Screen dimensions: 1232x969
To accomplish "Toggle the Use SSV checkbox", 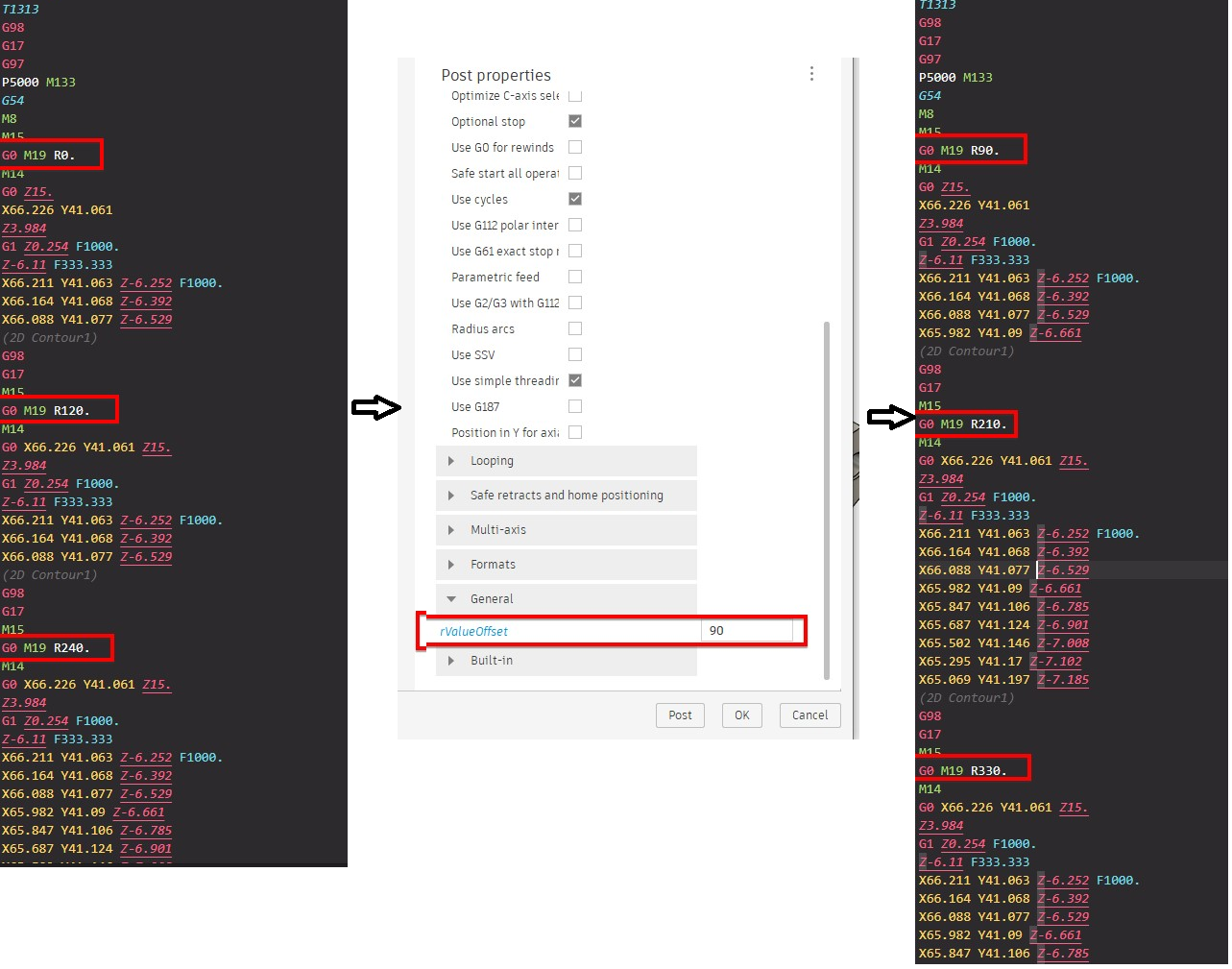I will coord(575,354).
